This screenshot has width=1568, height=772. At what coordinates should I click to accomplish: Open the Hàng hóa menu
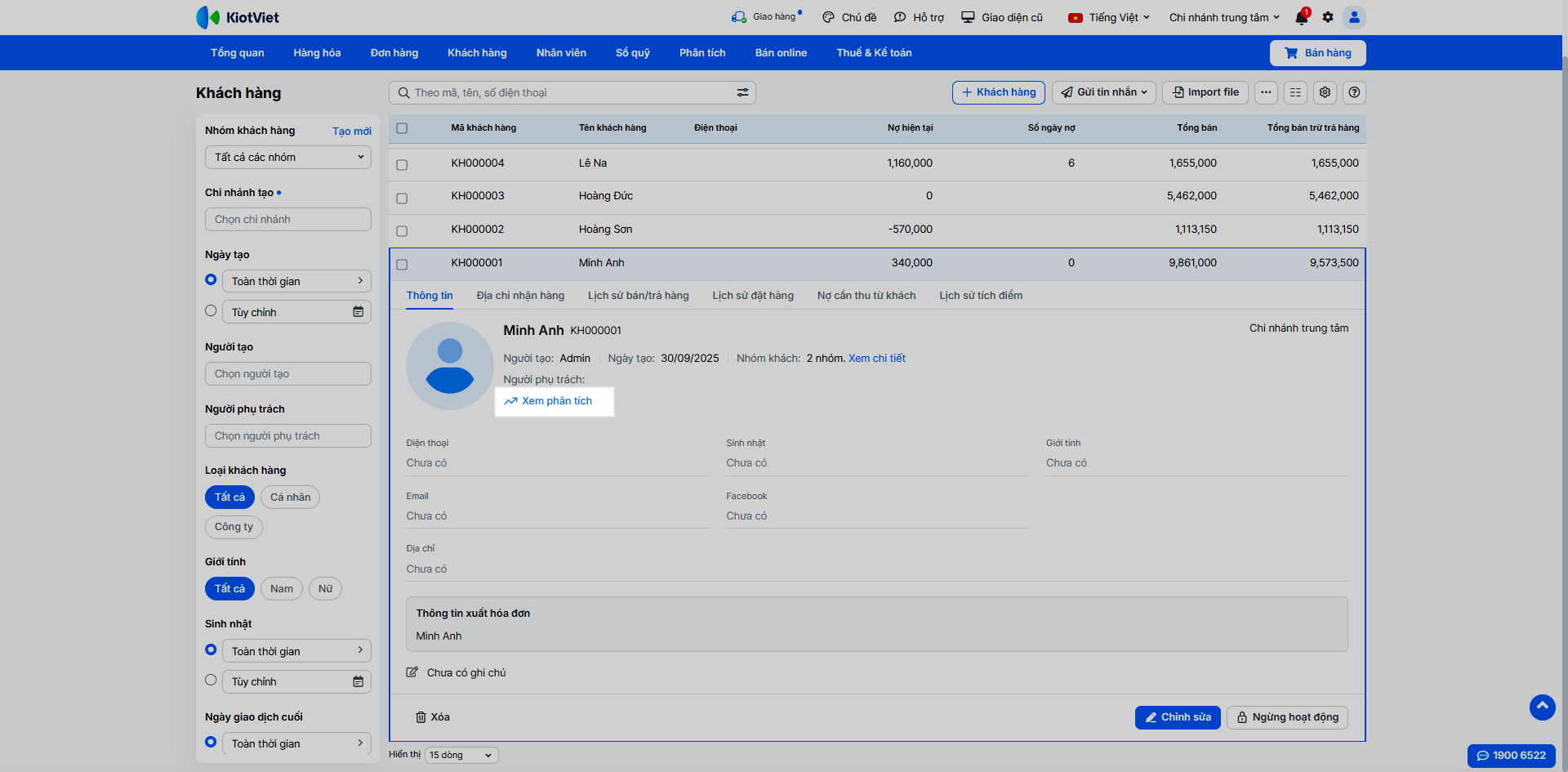pyautogui.click(x=317, y=53)
